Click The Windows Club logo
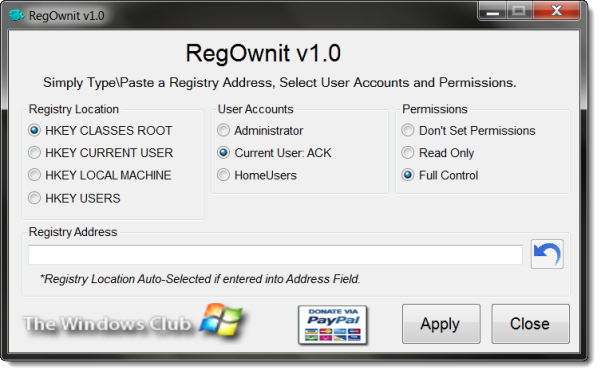Image resolution: width=600 pixels, height=373 pixels. [x=134, y=322]
